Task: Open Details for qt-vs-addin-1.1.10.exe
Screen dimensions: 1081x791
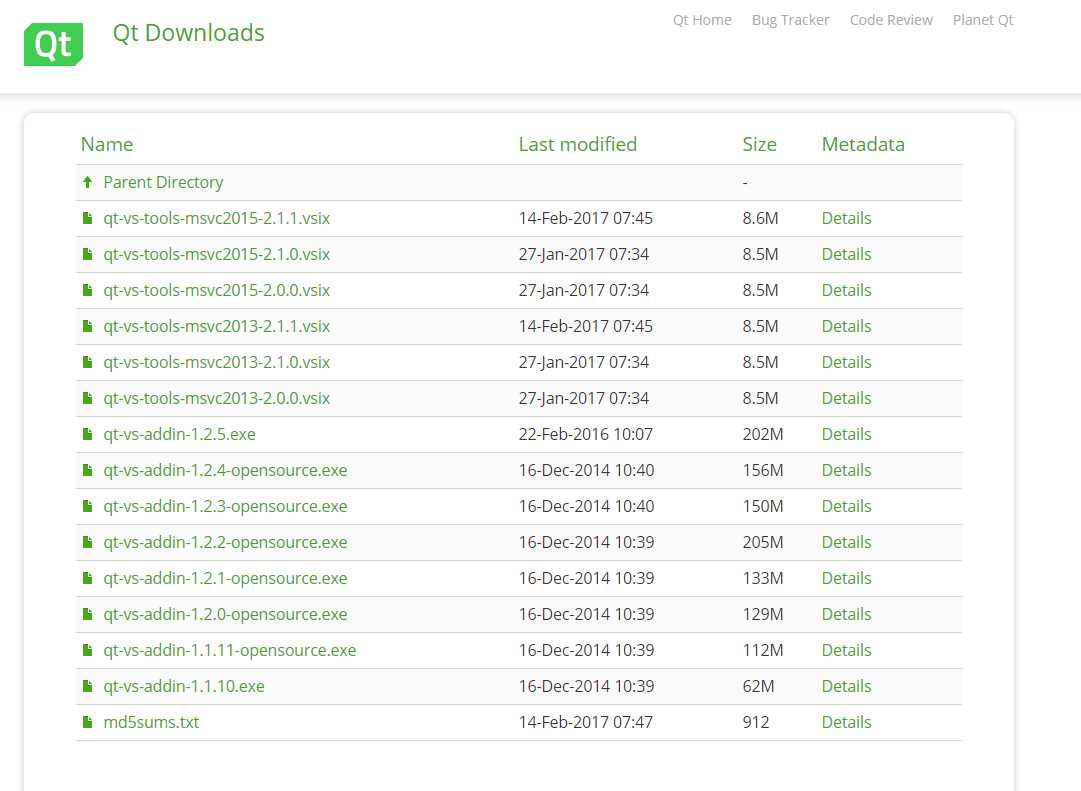Action: [847, 685]
